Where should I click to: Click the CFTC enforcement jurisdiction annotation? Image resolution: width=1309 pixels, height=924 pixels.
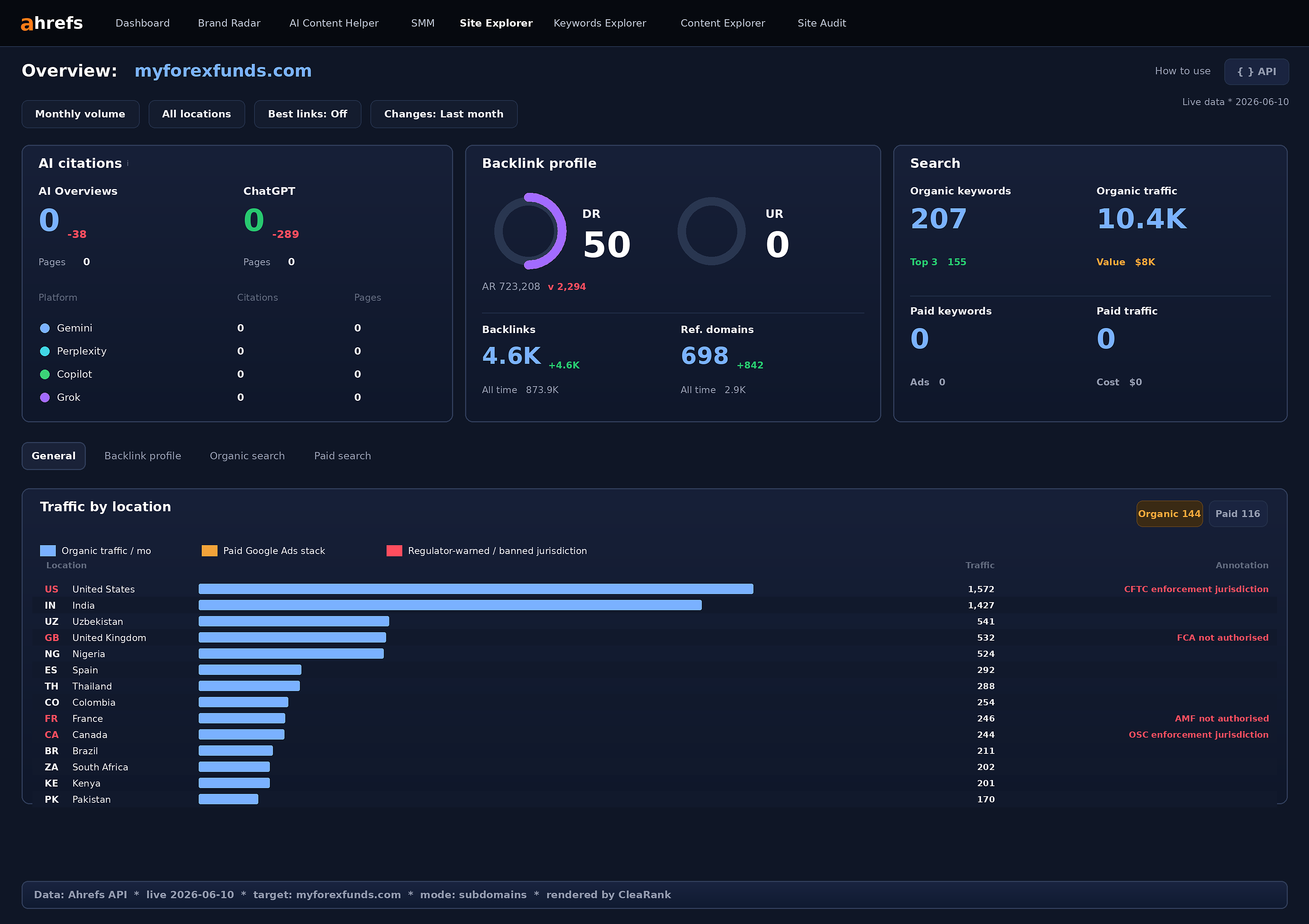[1196, 589]
